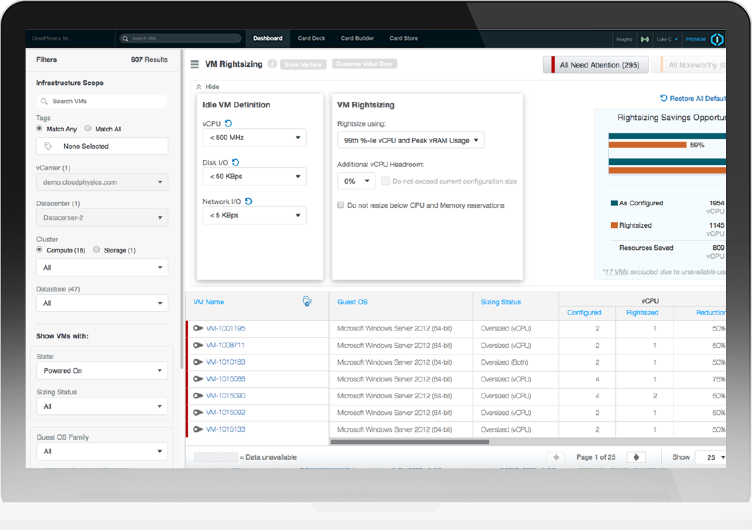Switch to the Card Deck tab
752x531 pixels.
coord(311,39)
